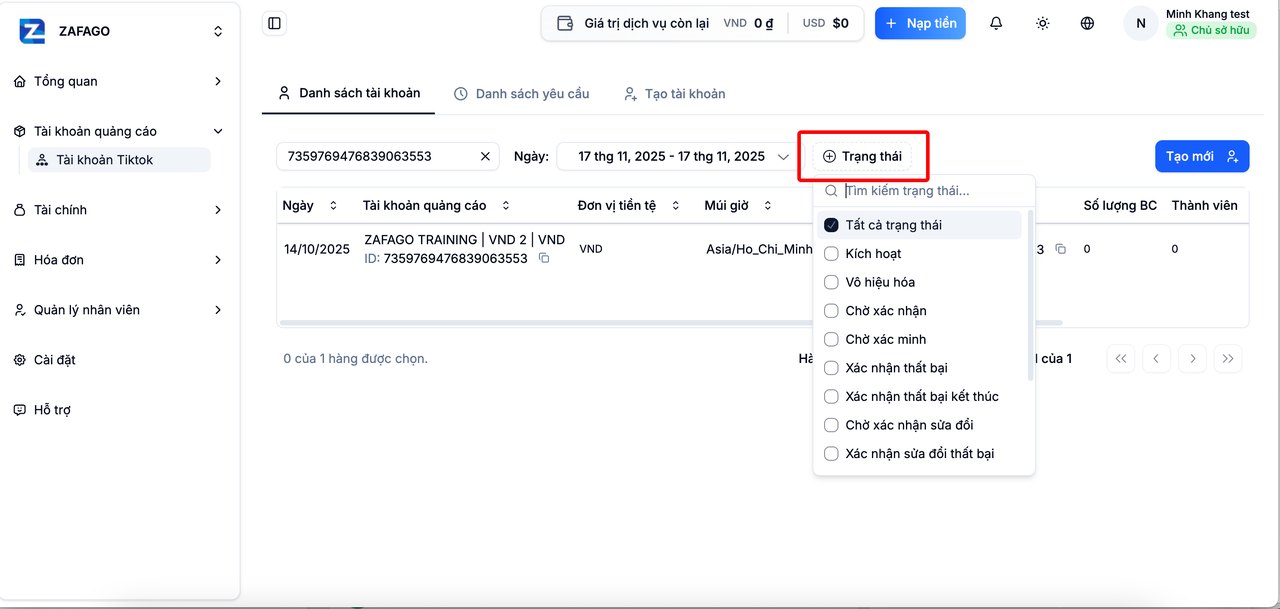Check the Kích hoạt status
The height and width of the screenshot is (609, 1280).
[831, 254]
